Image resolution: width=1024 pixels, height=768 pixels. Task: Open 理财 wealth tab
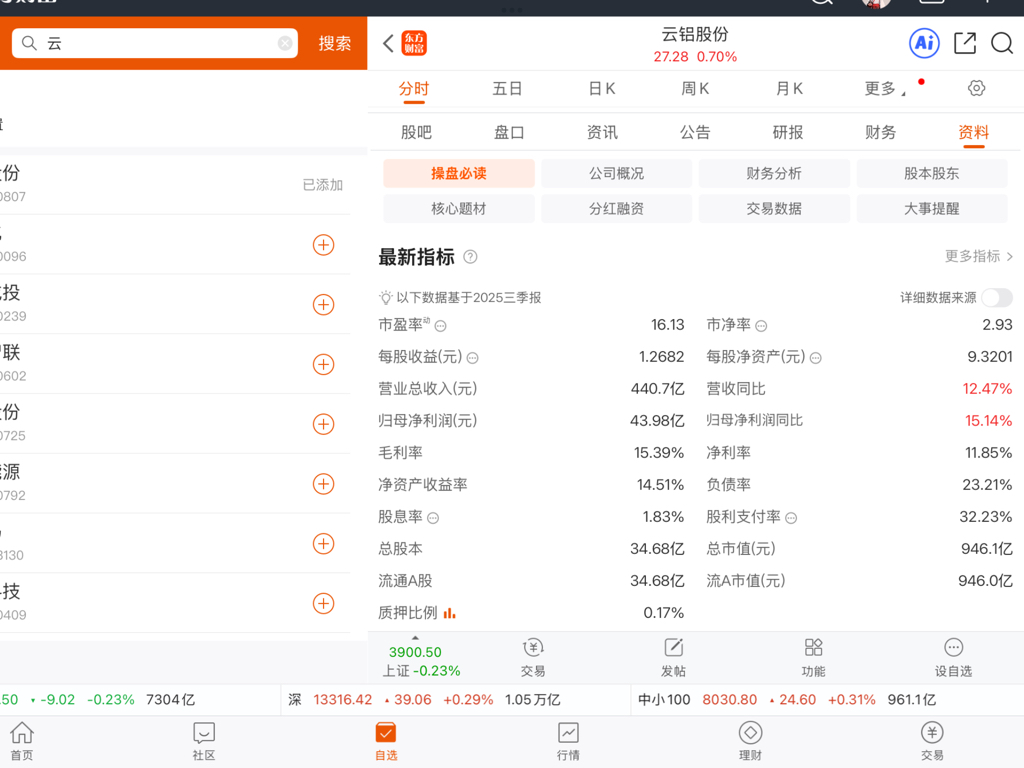[x=750, y=741]
